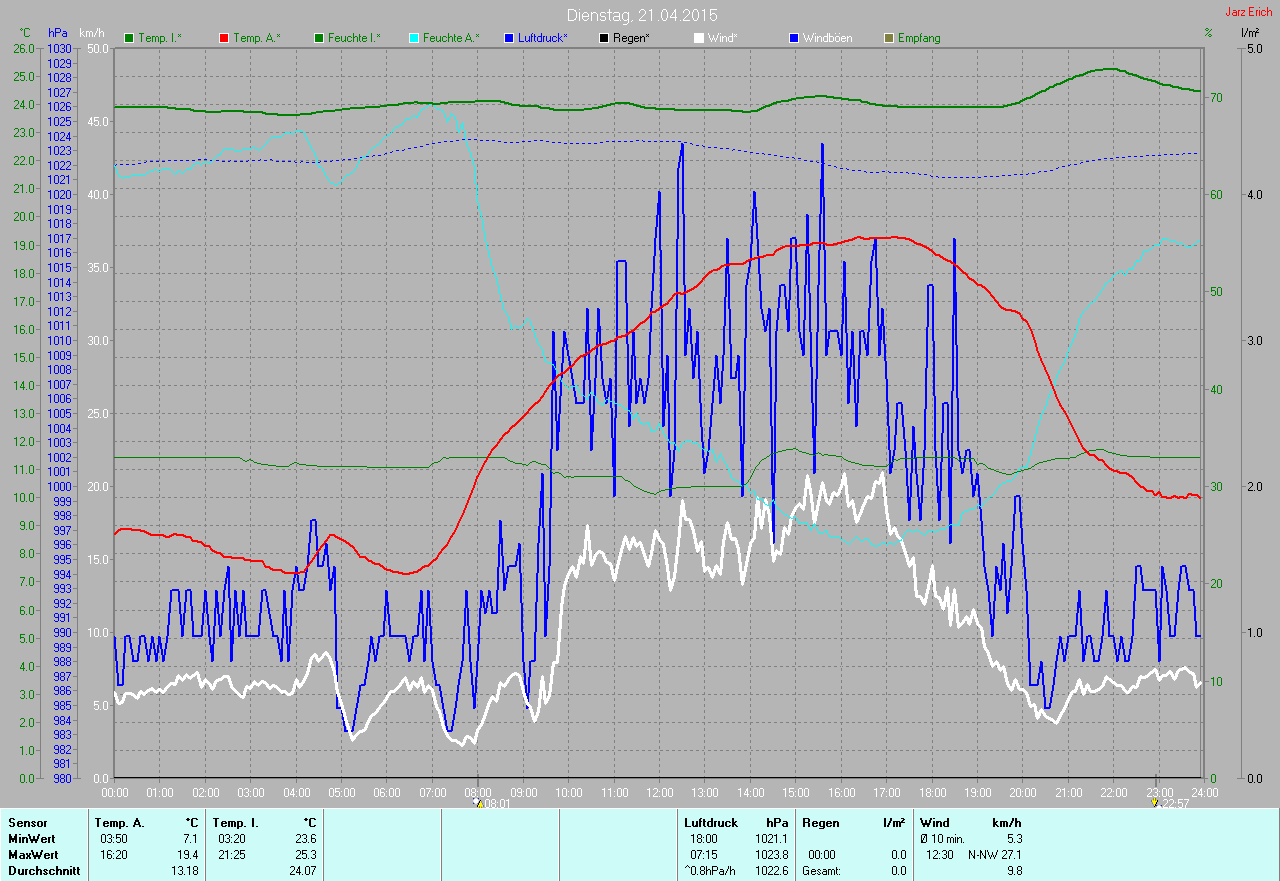Click the Wind table column header
This screenshot has height=881, width=1280.
935,823
